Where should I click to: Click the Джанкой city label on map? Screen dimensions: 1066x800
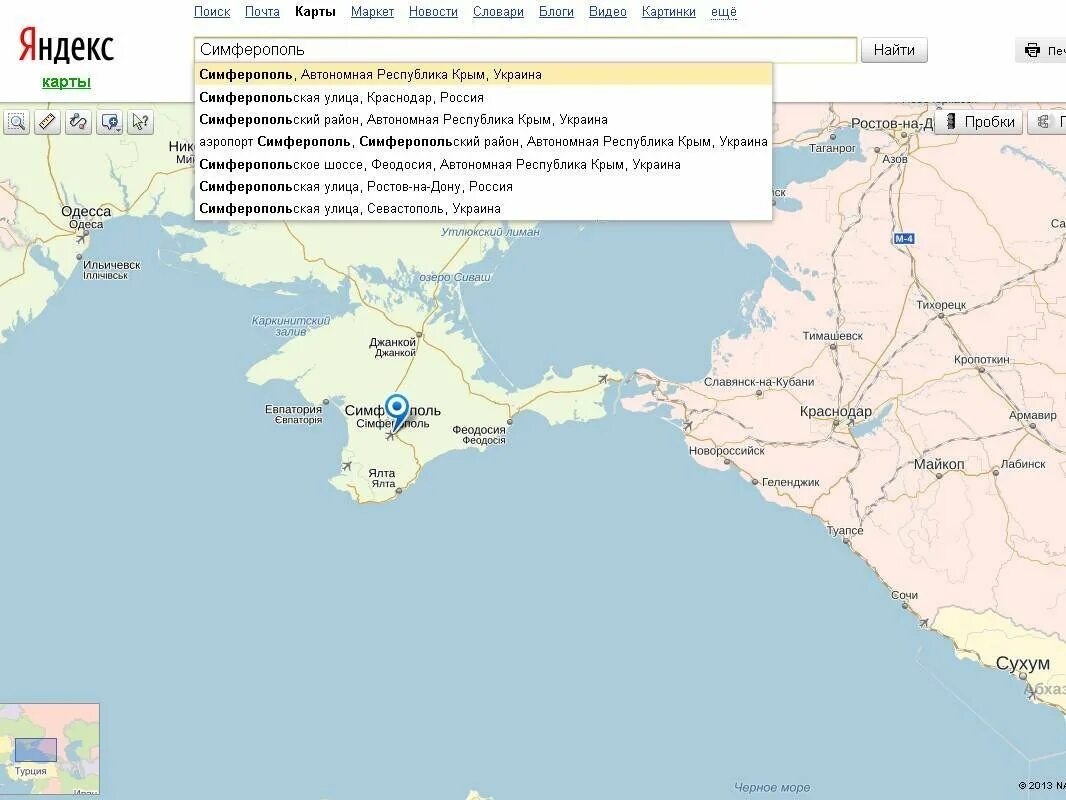[x=392, y=343]
